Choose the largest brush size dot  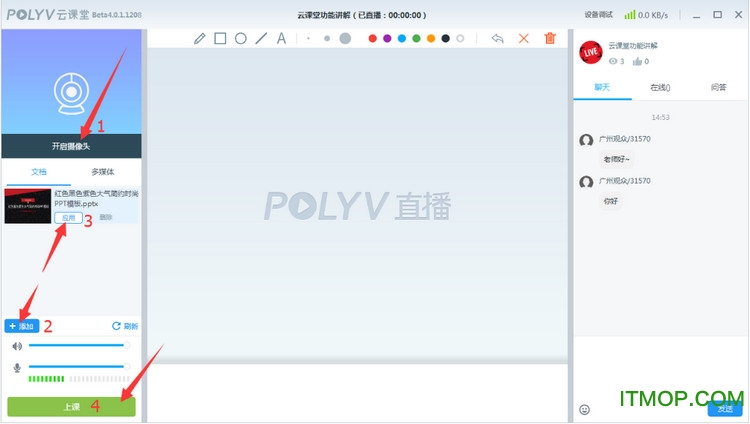(345, 38)
